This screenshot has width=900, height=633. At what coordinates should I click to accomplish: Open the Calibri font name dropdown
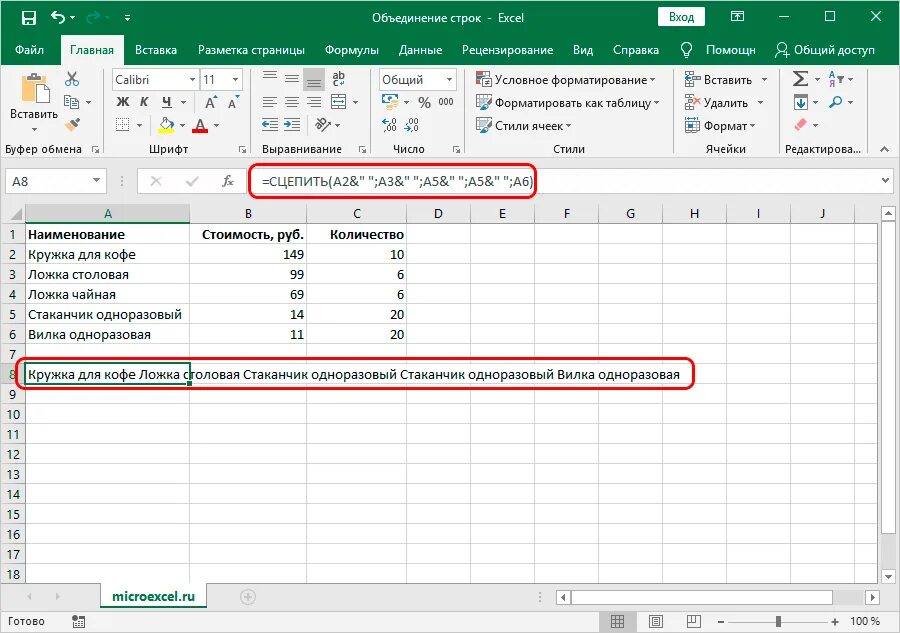pyautogui.click(x=192, y=79)
